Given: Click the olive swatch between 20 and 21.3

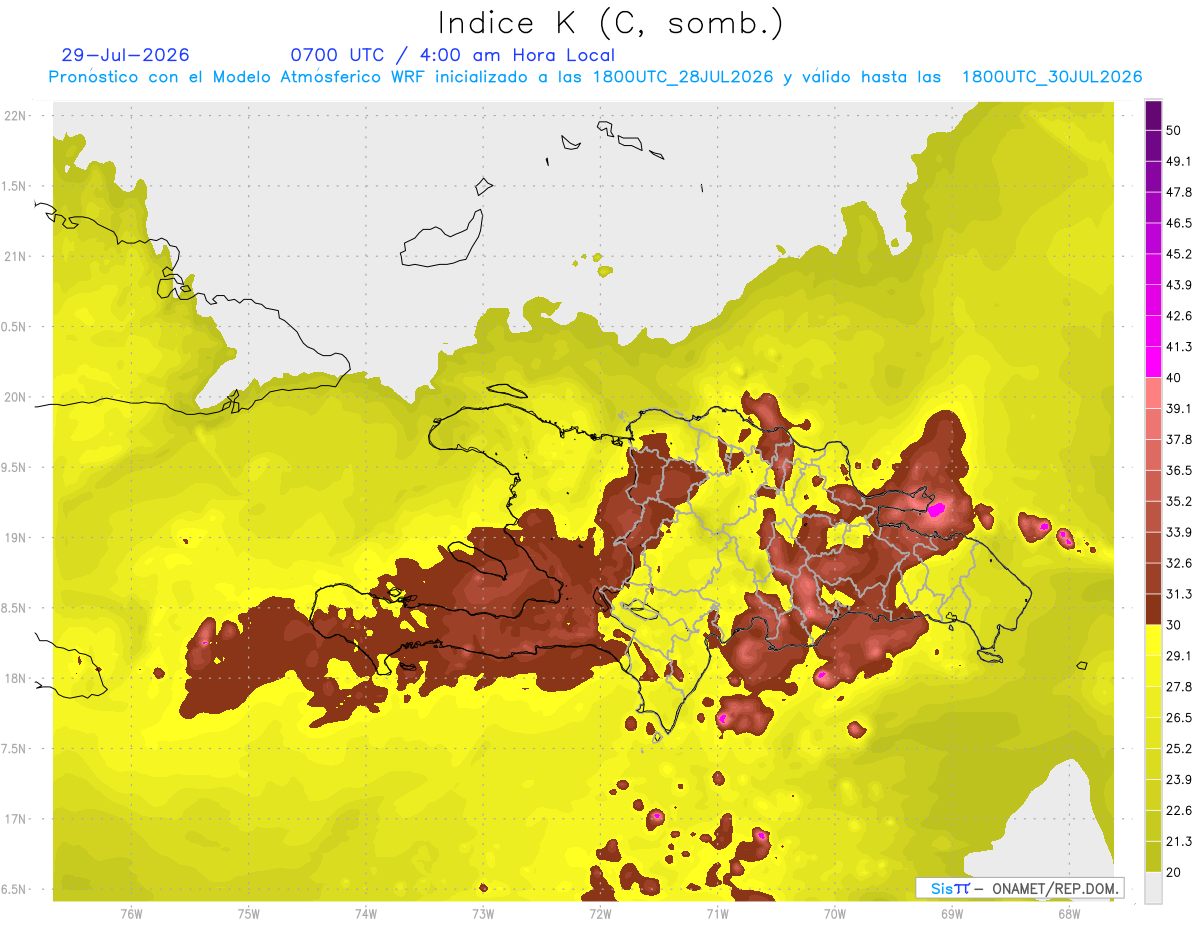Looking at the screenshot, I should point(1153,856).
